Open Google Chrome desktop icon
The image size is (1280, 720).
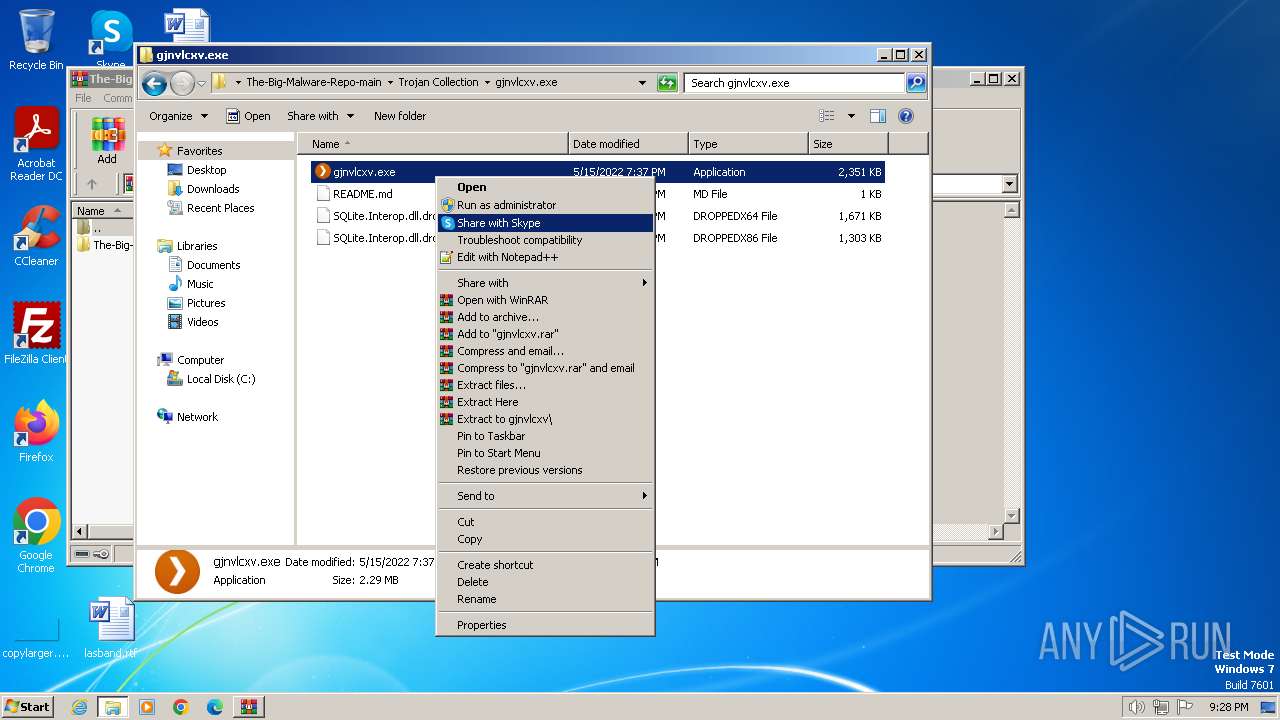36,536
